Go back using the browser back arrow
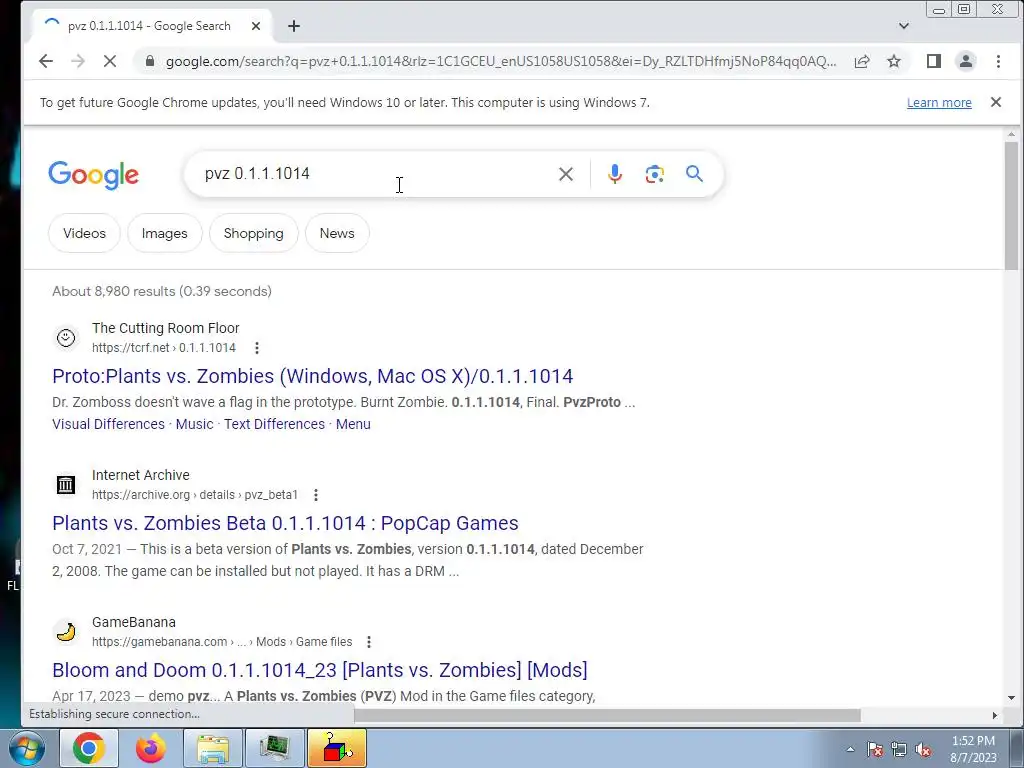 [x=45, y=61]
